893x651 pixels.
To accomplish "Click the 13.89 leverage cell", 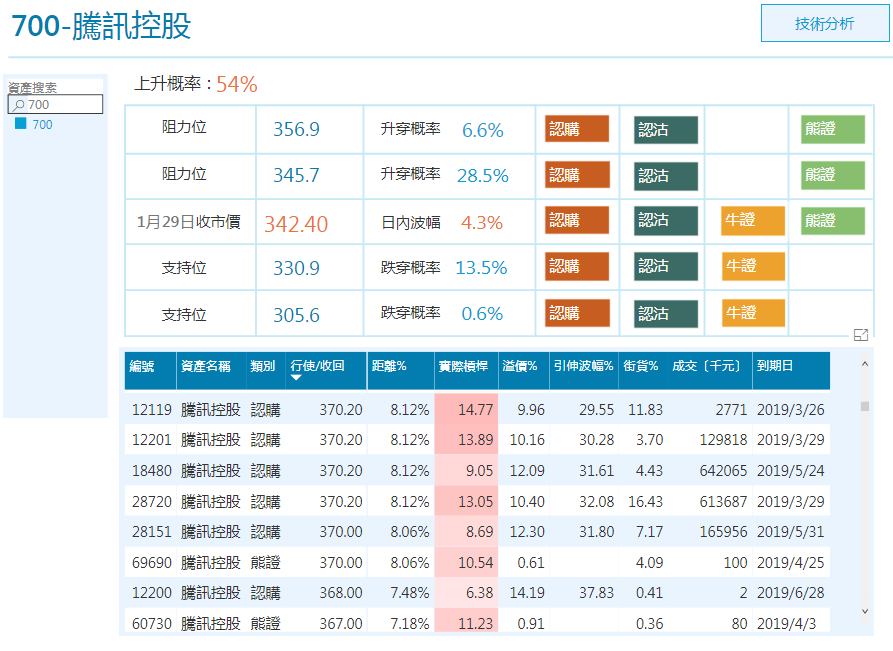I will (x=466, y=439).
